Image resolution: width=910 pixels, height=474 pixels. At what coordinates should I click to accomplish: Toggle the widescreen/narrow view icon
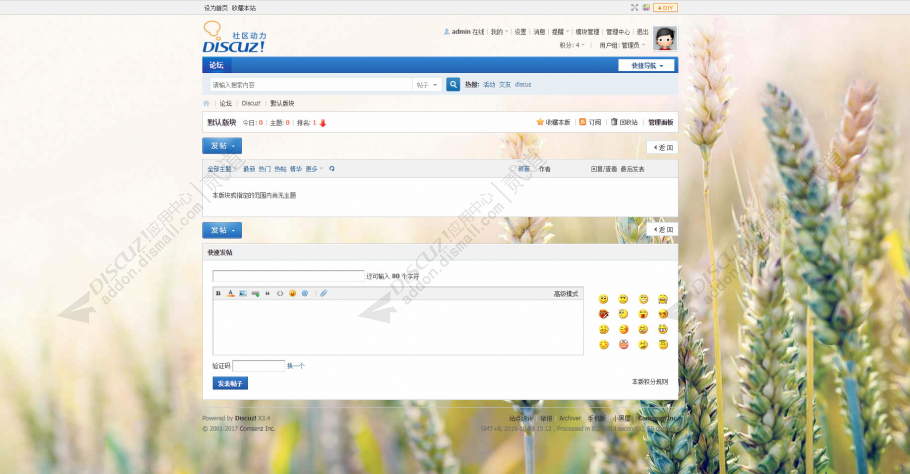[x=634, y=8]
